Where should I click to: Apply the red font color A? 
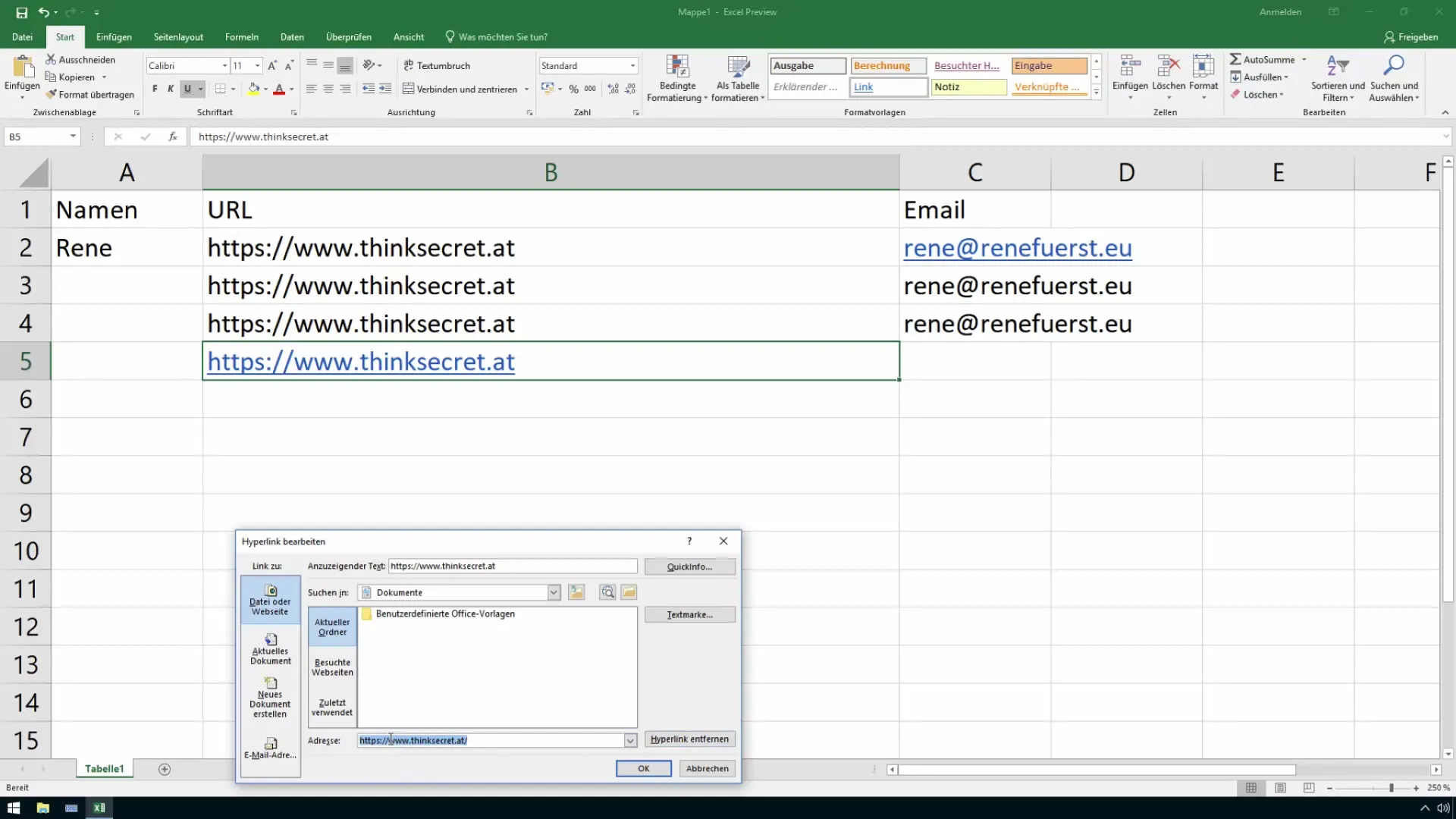279,89
